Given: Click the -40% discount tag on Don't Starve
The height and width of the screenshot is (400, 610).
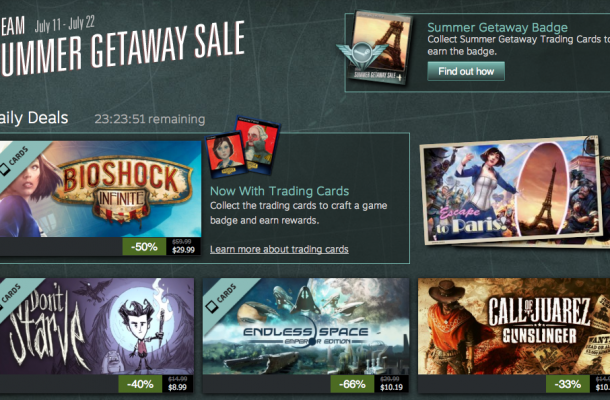Looking at the screenshot, I should click(140, 384).
